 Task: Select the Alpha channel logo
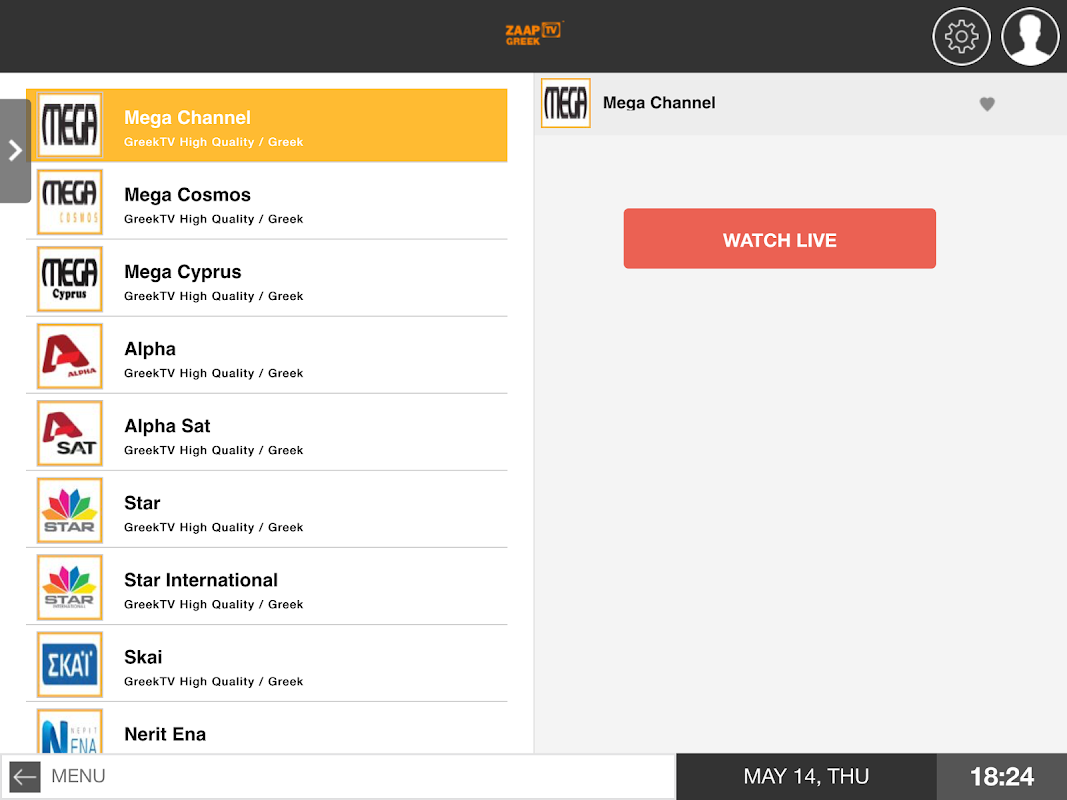[x=70, y=356]
